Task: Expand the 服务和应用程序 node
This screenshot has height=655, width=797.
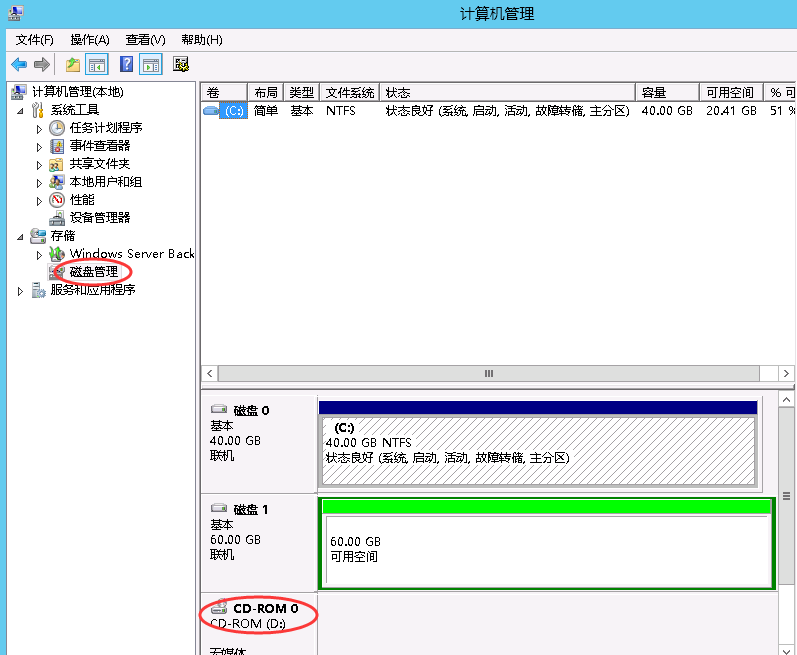Action: click(x=22, y=291)
